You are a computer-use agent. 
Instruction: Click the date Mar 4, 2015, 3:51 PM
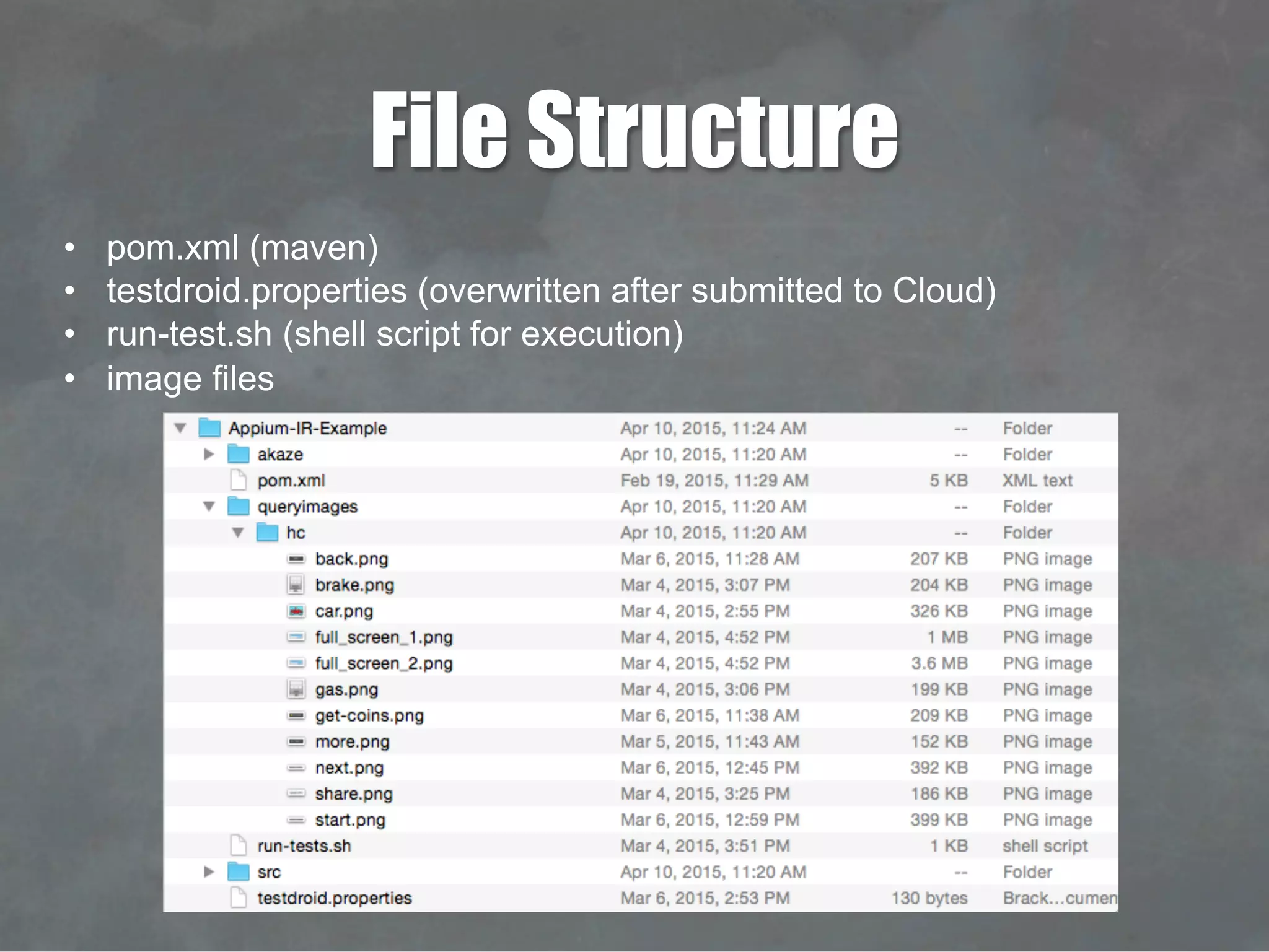click(x=705, y=846)
